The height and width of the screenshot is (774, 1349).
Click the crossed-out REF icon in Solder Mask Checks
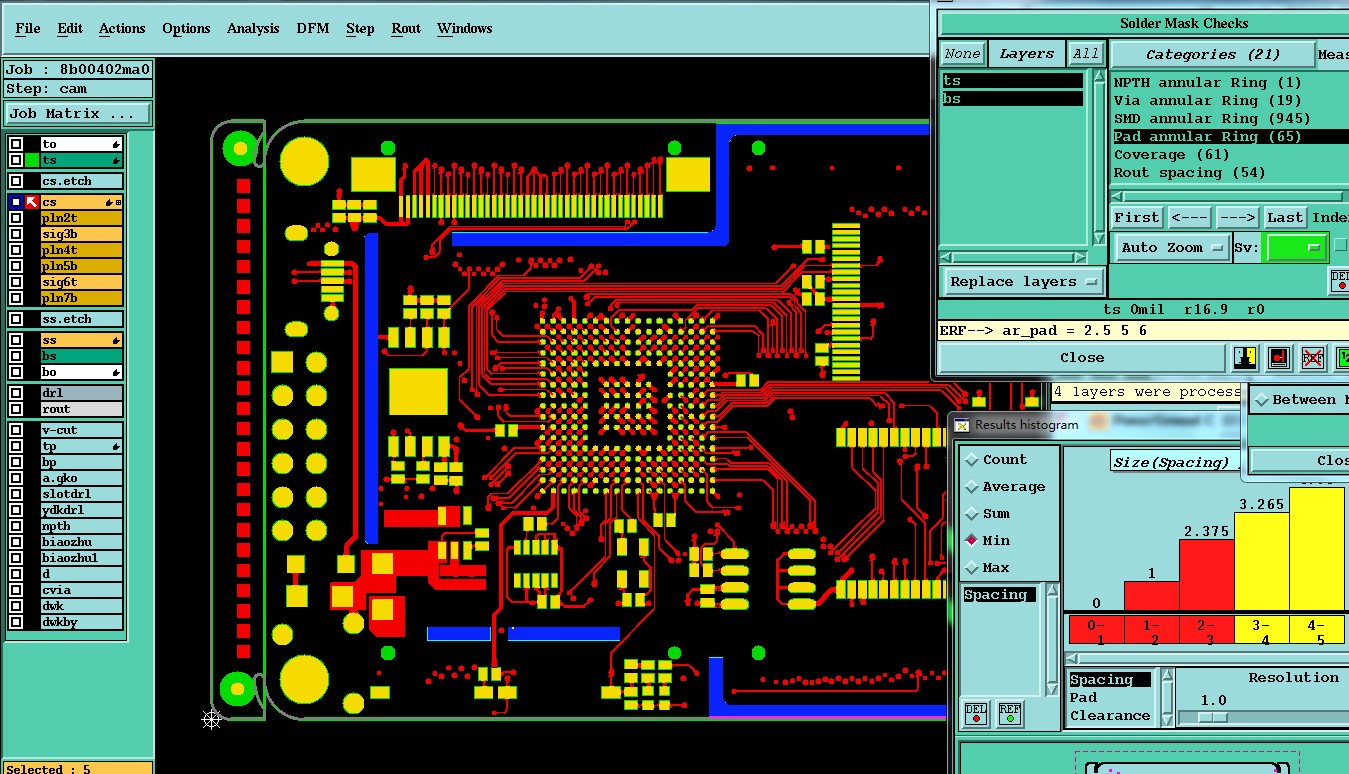click(x=1312, y=358)
